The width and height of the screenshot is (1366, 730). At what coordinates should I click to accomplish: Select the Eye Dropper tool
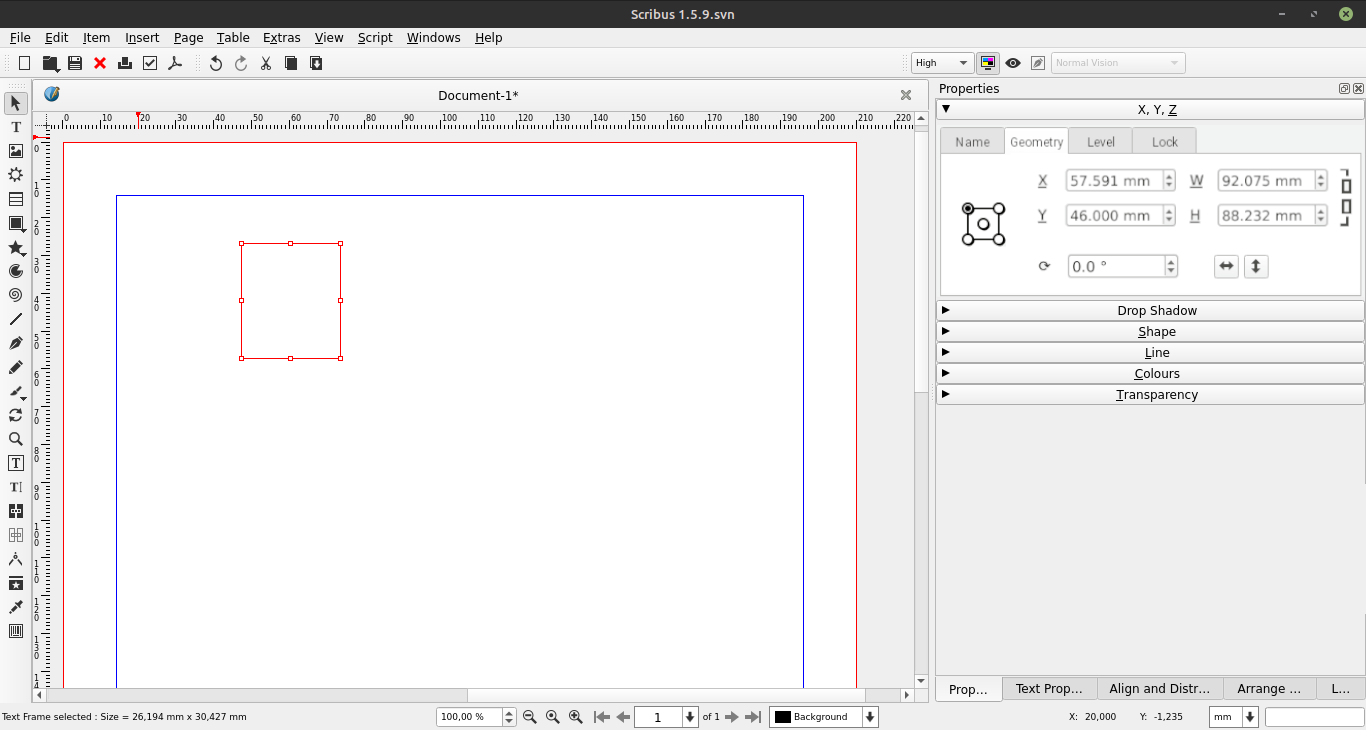pos(16,607)
